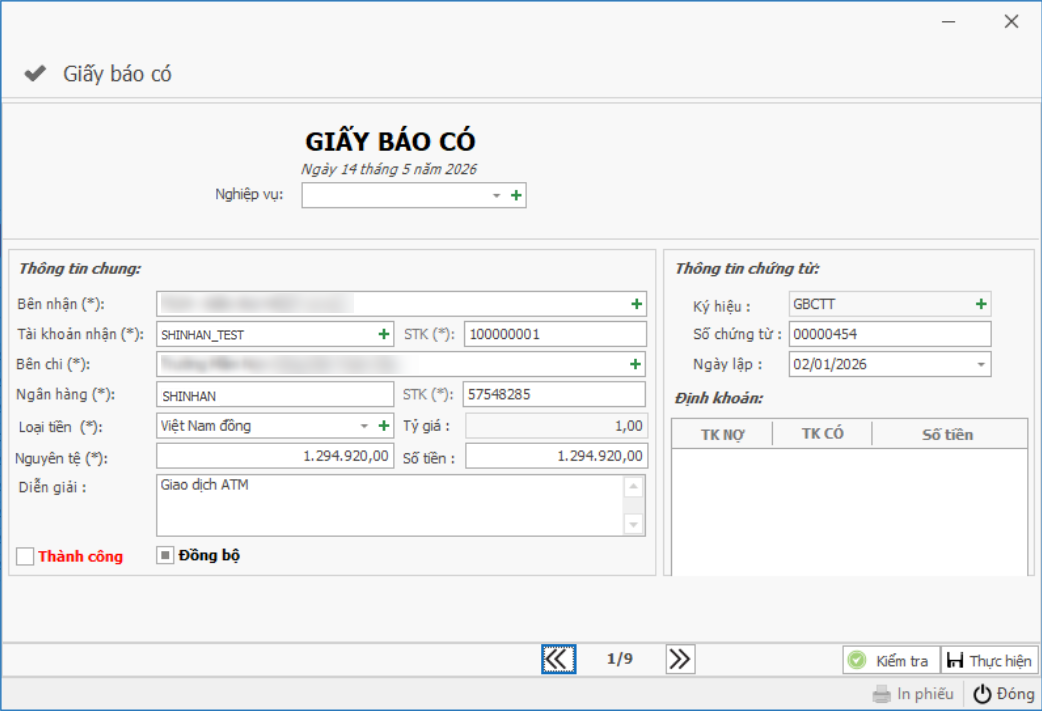Go to next record with double-right arrow
Viewport: 1042px width, 711px height.
pos(680,659)
